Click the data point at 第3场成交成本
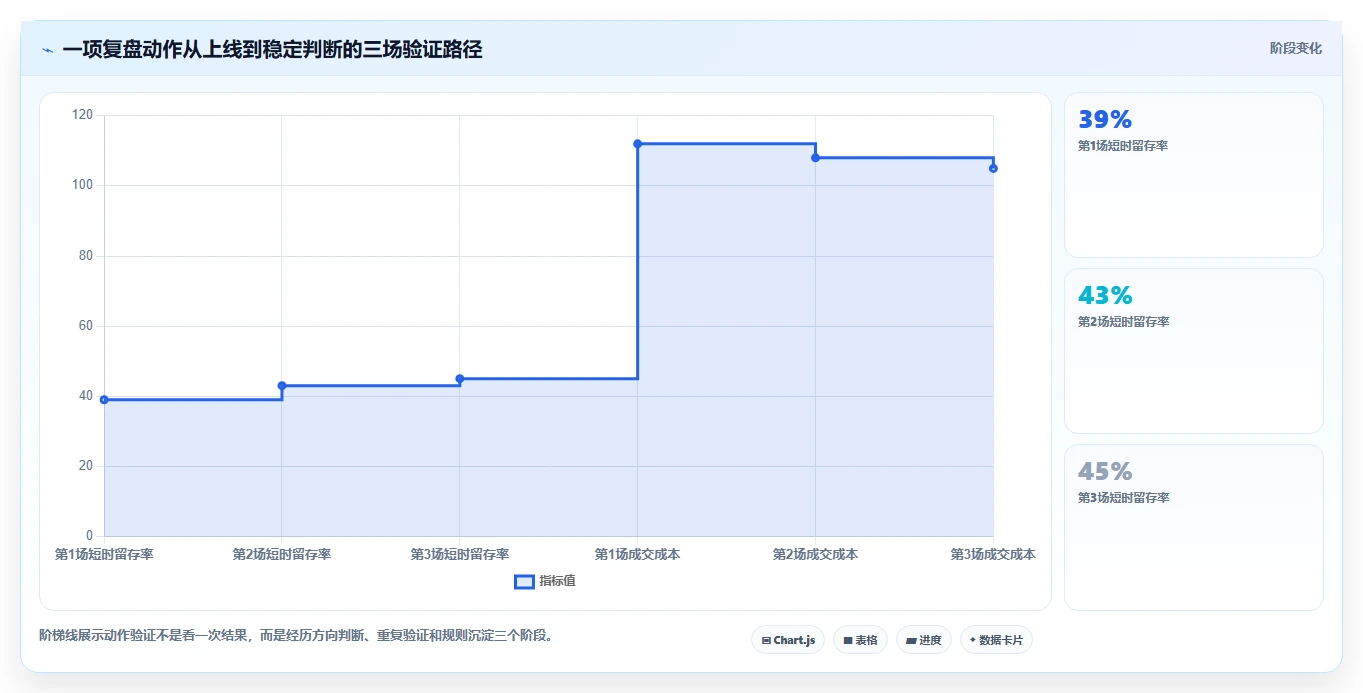Screen dimensions: 1363x693 pyautogui.click(x=993, y=168)
